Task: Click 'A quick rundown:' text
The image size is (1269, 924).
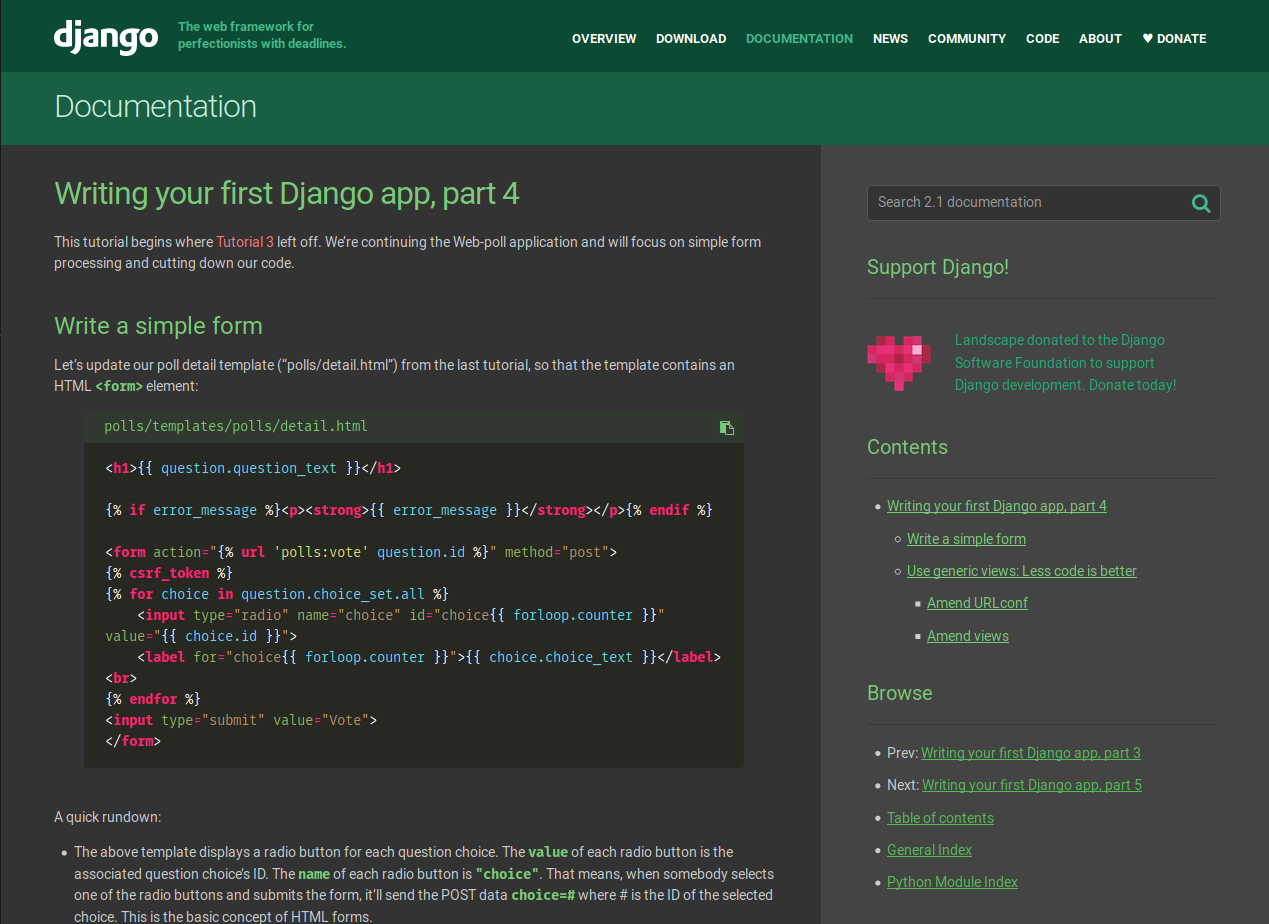Action: click(107, 817)
